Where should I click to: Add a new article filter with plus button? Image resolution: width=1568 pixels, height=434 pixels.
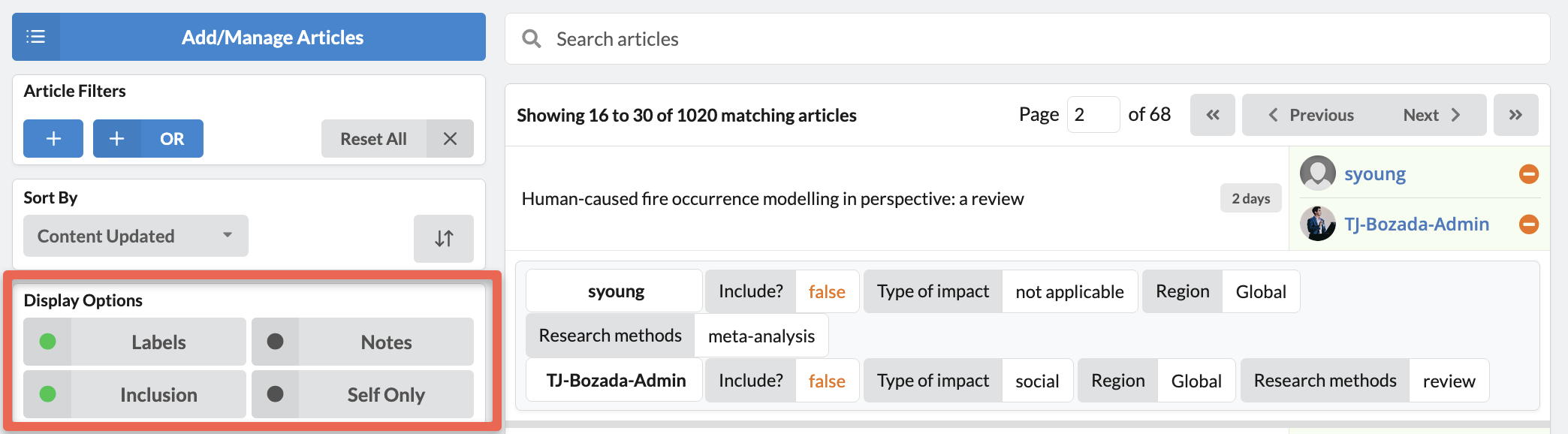pyautogui.click(x=53, y=139)
